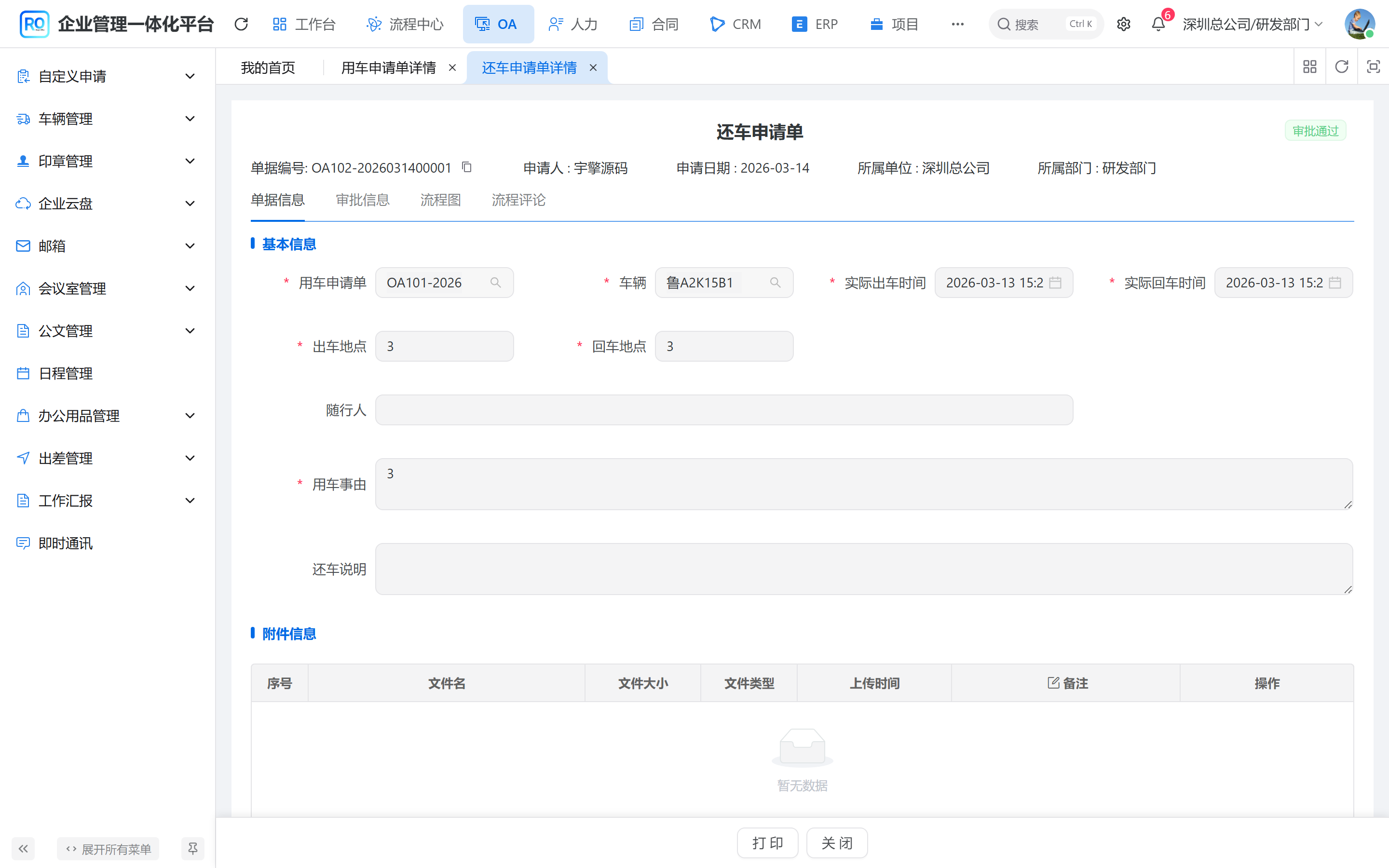
Task: Switch to the 流程图 tab
Action: pos(440,200)
